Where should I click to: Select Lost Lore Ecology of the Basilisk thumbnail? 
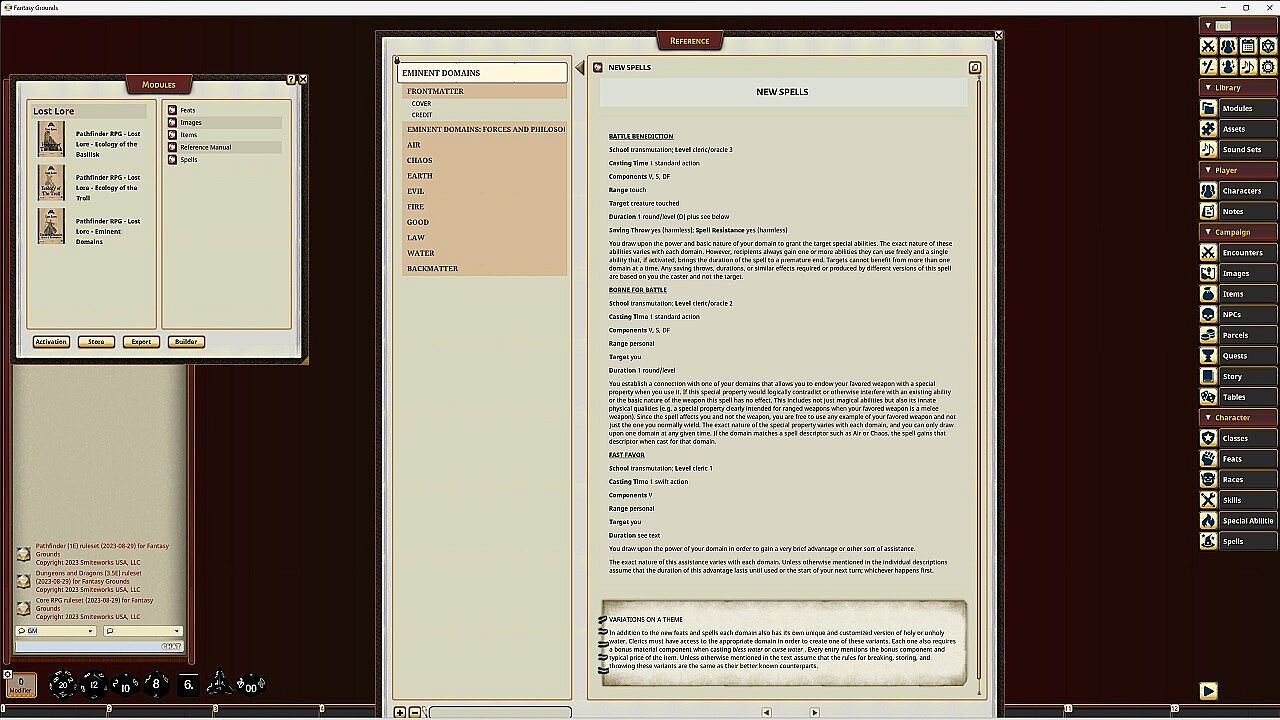(51, 139)
